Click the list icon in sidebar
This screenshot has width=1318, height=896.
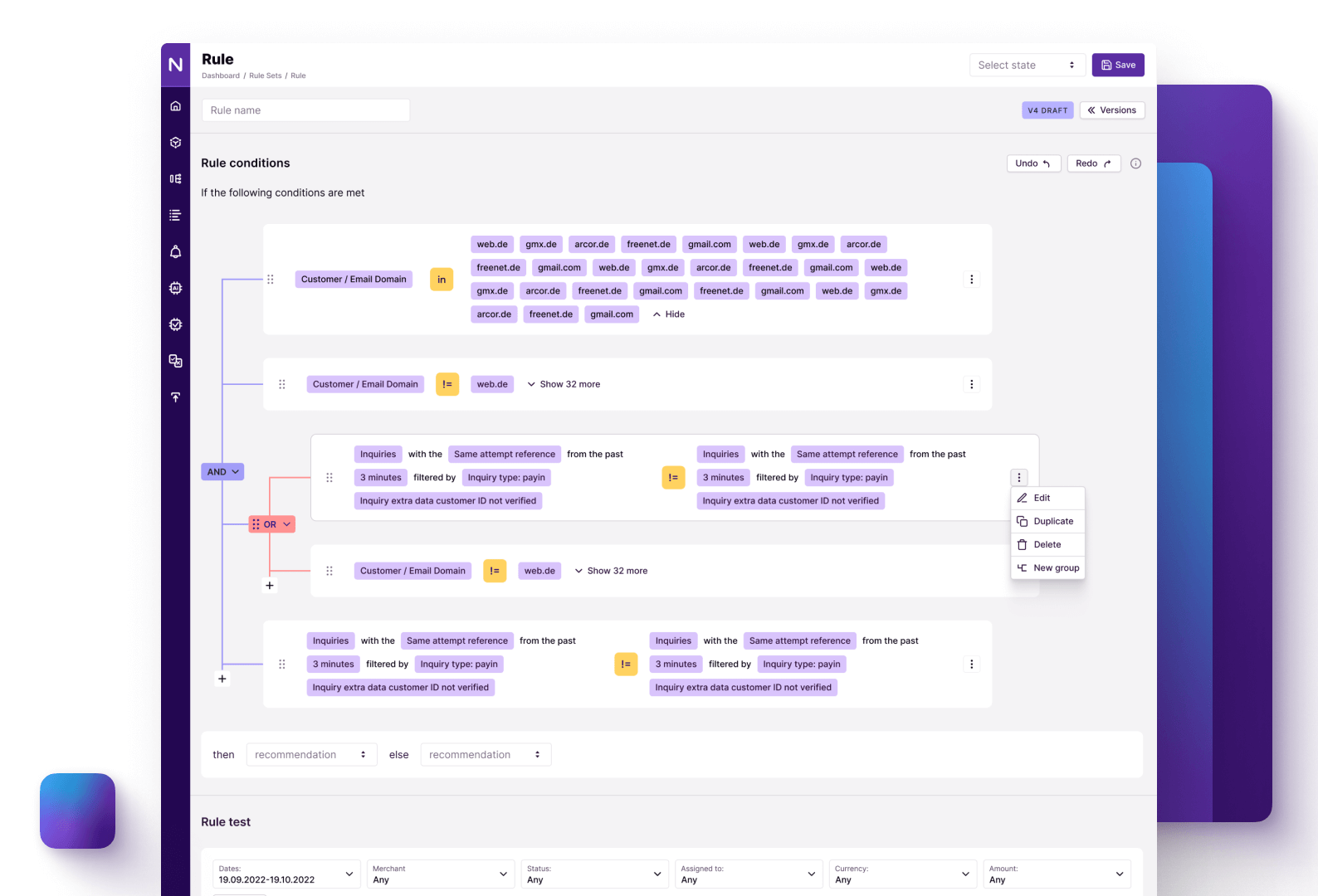pos(175,216)
